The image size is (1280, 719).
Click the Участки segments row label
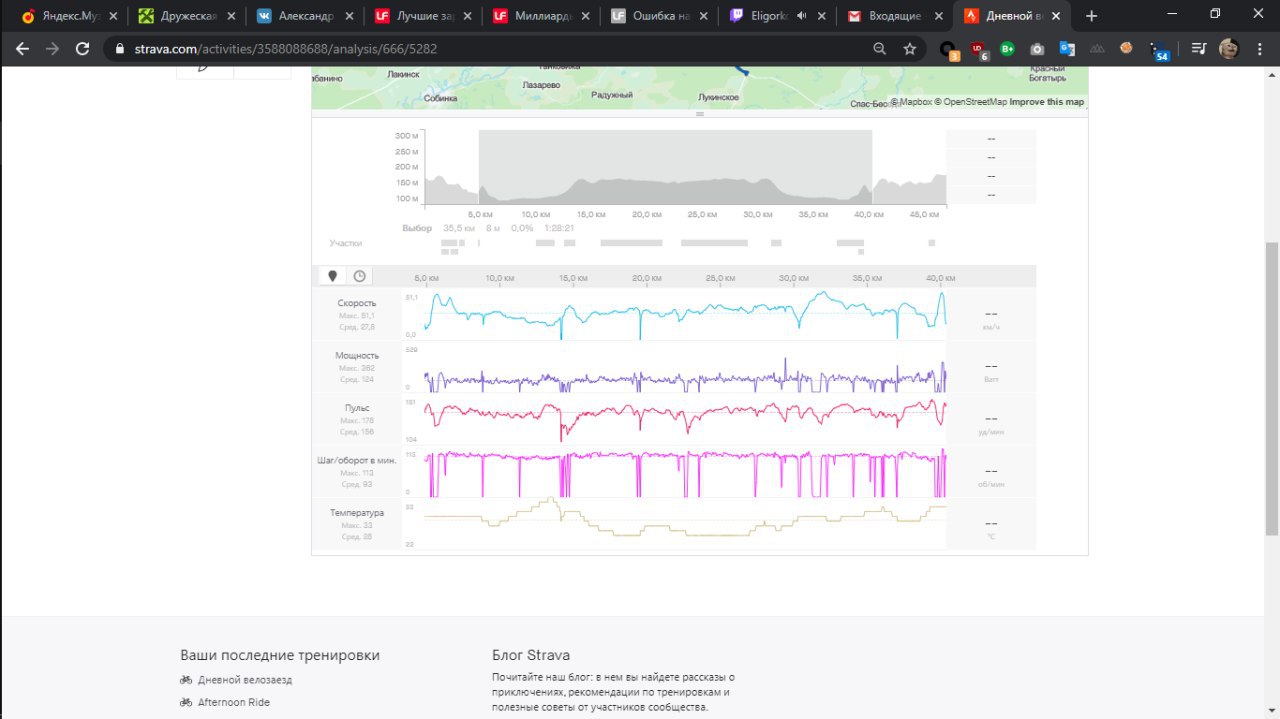[346, 243]
